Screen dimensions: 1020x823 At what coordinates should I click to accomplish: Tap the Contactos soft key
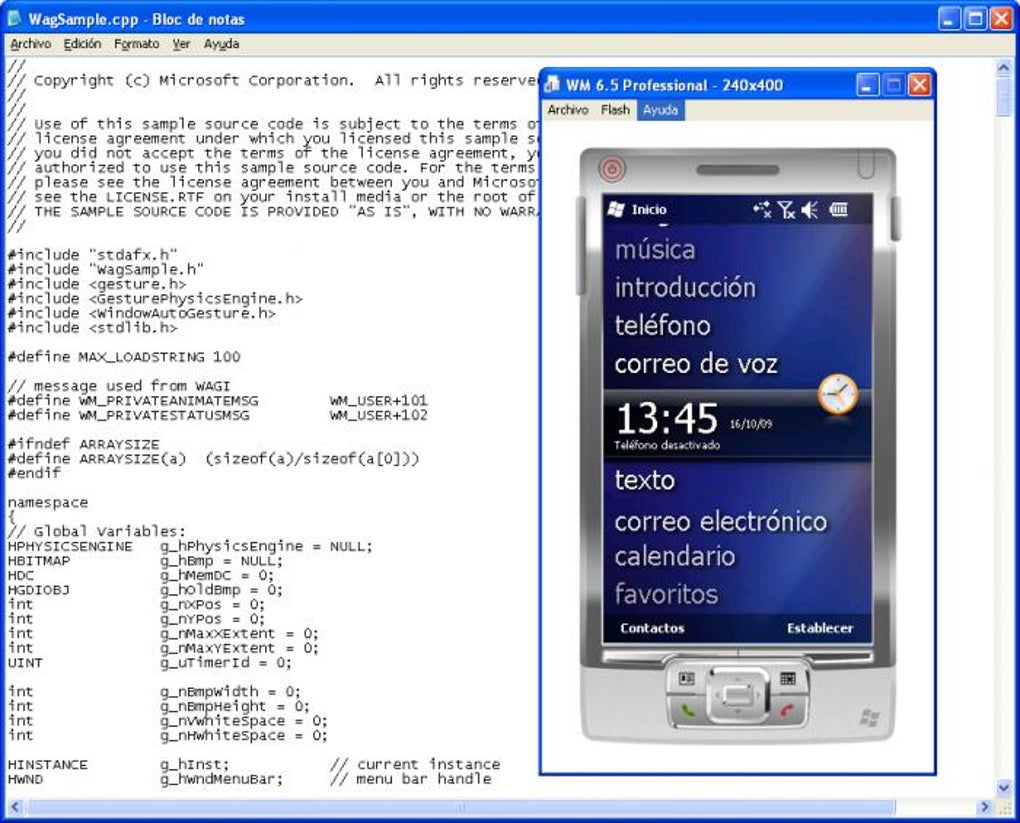[652, 628]
